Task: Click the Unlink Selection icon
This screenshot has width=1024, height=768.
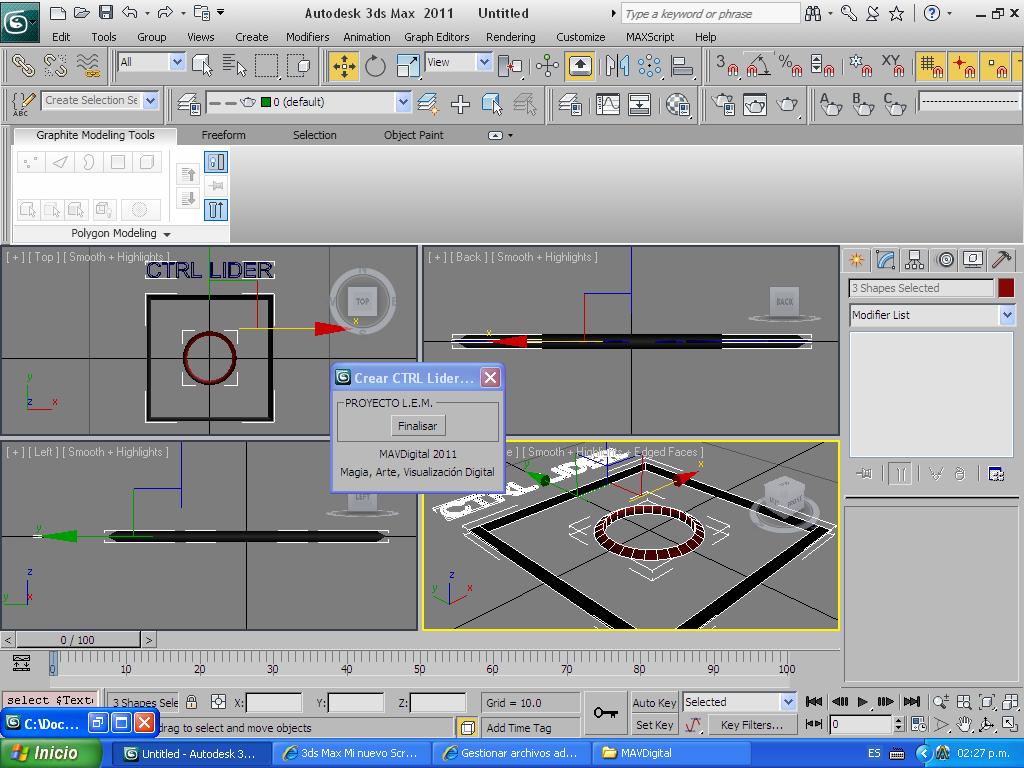Action: (x=56, y=65)
